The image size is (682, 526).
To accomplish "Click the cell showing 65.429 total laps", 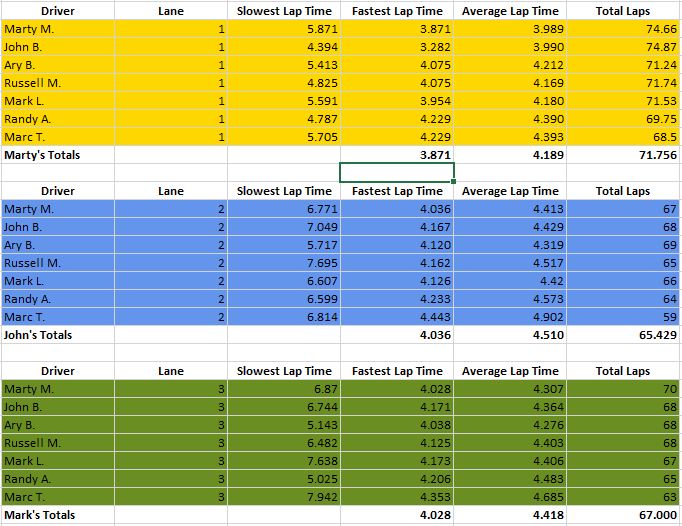I will click(624, 335).
